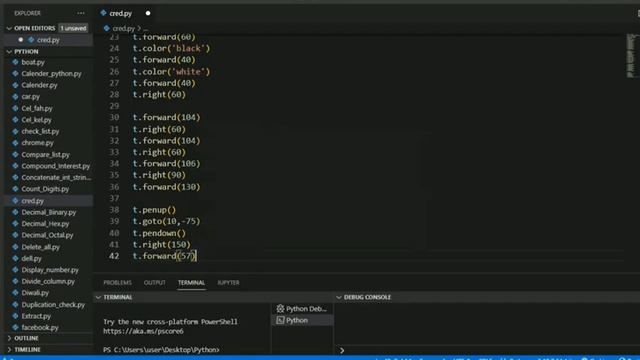Open check_list.py file
The image size is (640, 360).
click(40, 131)
